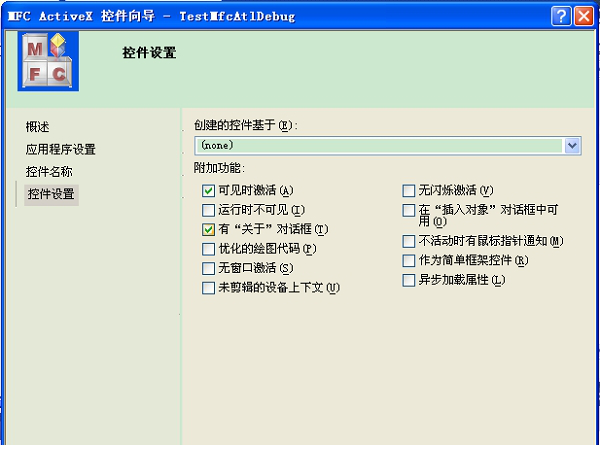Open the 创建的控件基于 dropdown arrow

click(572, 145)
